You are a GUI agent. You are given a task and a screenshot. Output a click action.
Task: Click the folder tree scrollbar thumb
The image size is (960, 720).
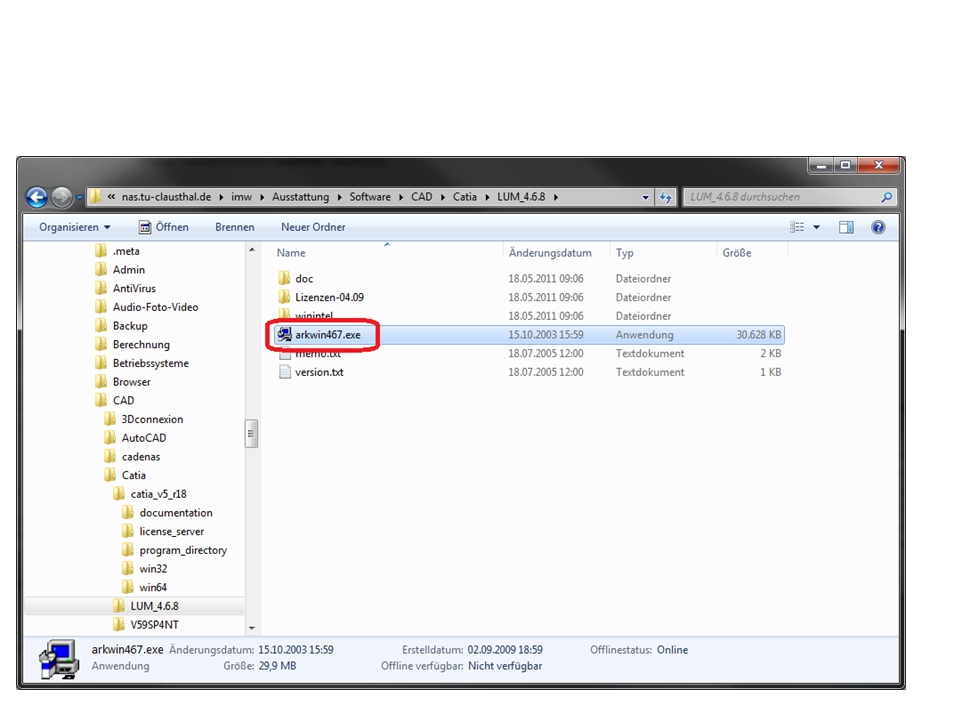(x=252, y=433)
